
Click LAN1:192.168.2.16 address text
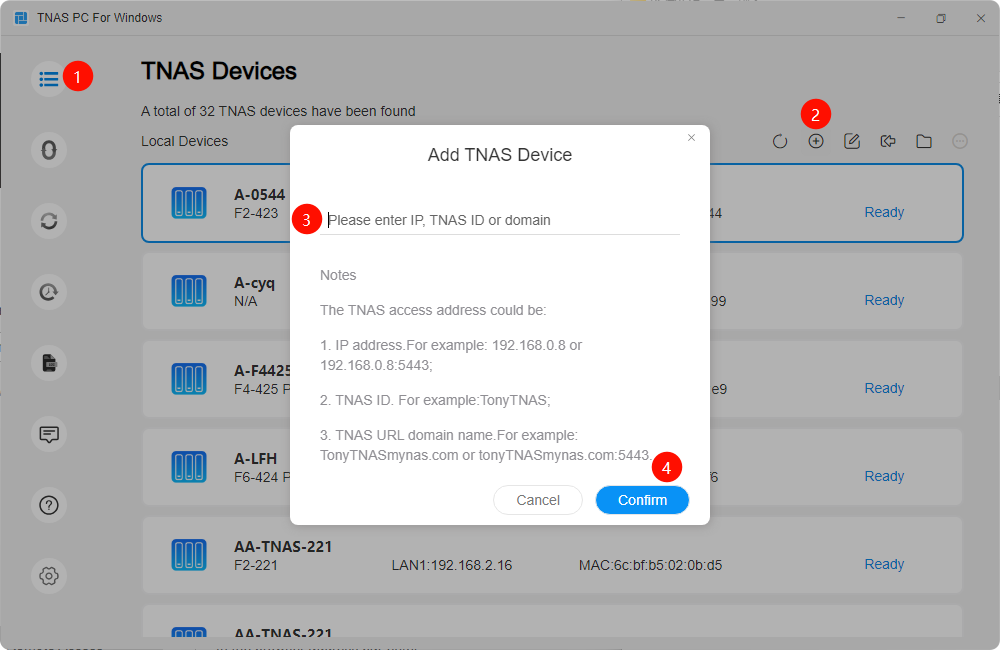[452, 565]
